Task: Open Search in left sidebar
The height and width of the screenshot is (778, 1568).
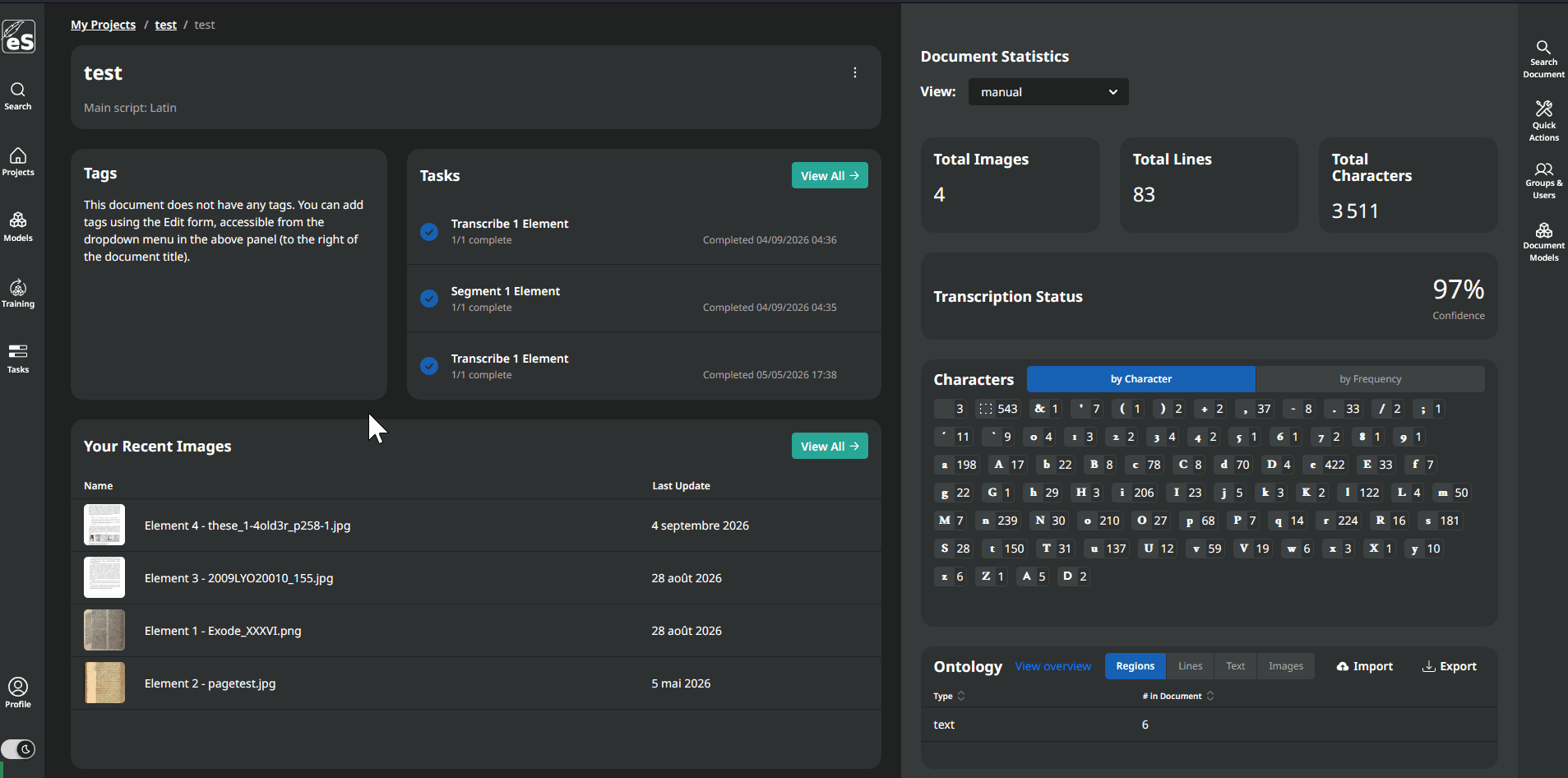Action: click(x=18, y=95)
